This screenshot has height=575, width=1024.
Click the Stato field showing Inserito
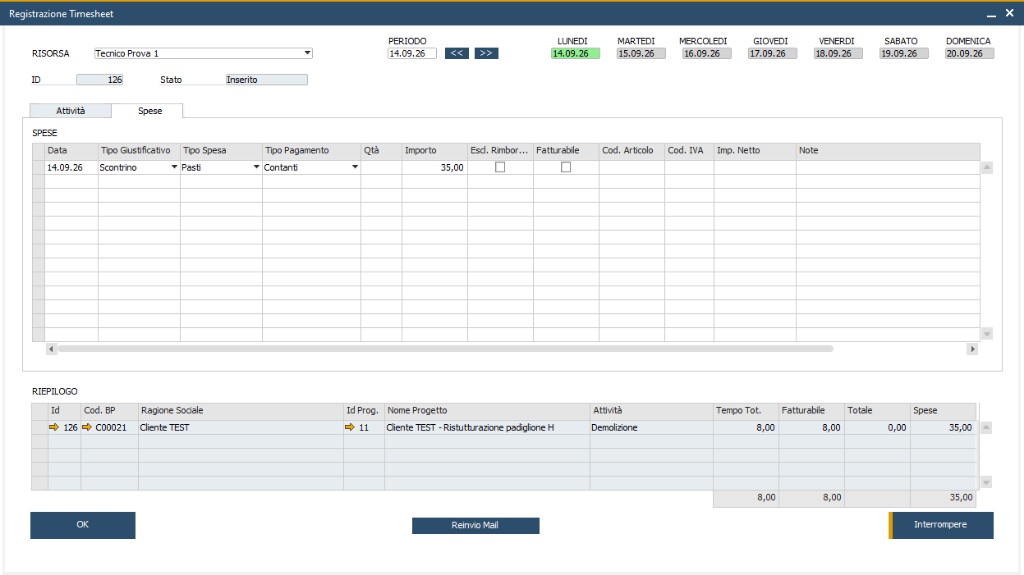266,80
